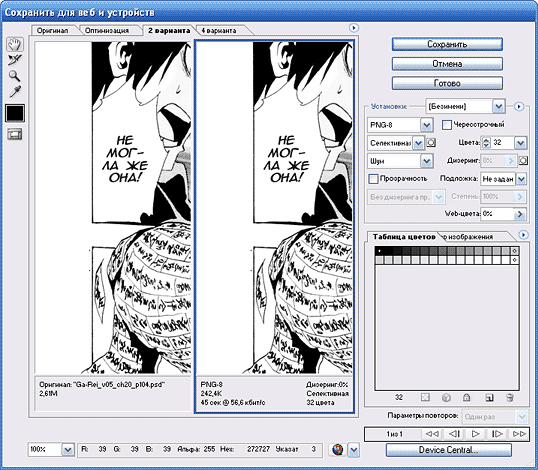Switch to the image size tab

(x=470, y=237)
